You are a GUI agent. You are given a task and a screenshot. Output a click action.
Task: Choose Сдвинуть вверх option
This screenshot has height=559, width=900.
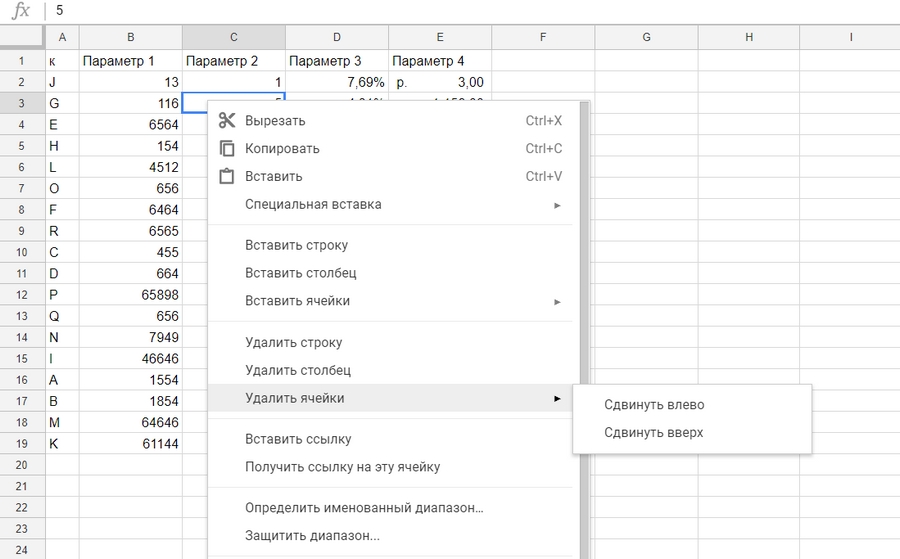click(654, 433)
